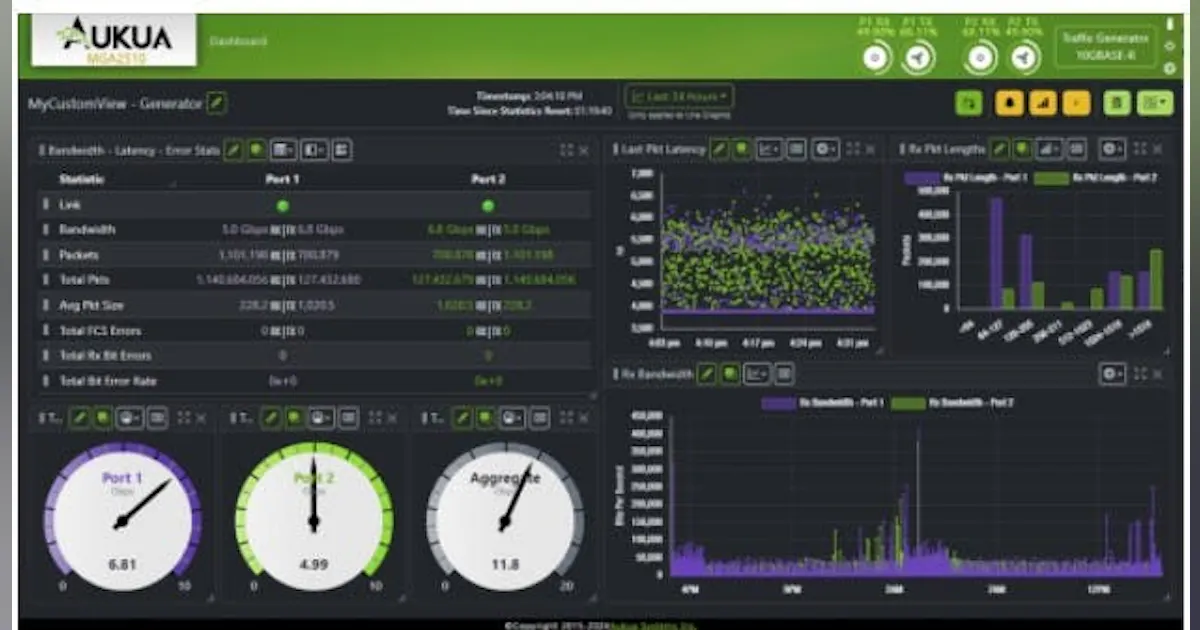Edit the Rx Bandwidth panel
Viewport: 1200px width, 630px height.
pyautogui.click(x=707, y=374)
